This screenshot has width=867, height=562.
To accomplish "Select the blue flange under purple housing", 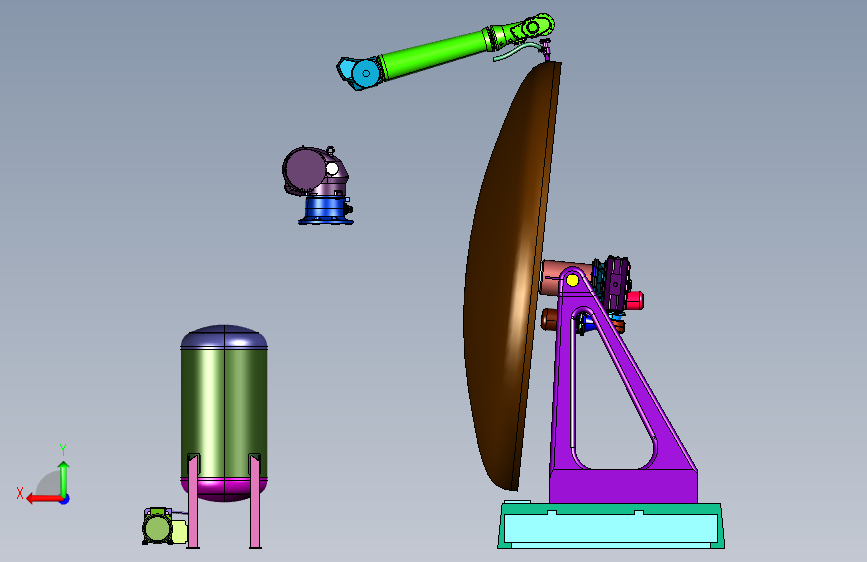I will coord(326,210).
